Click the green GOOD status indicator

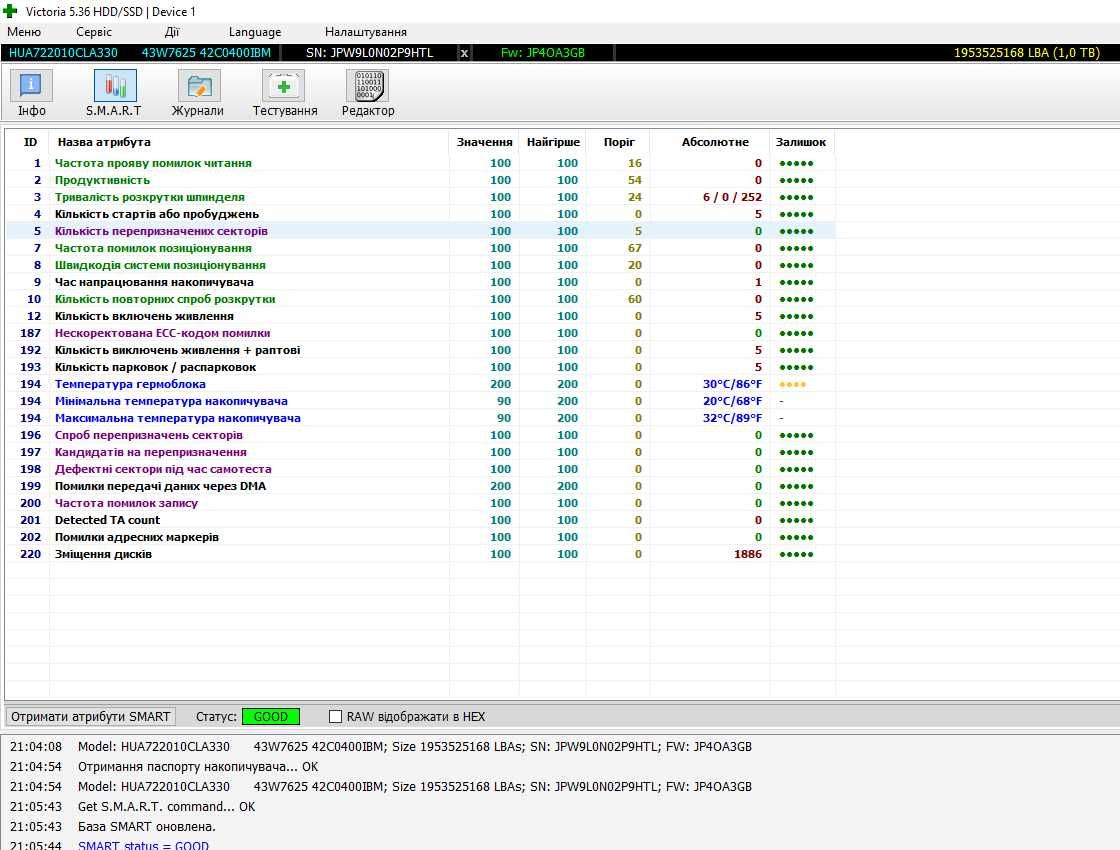tap(271, 716)
